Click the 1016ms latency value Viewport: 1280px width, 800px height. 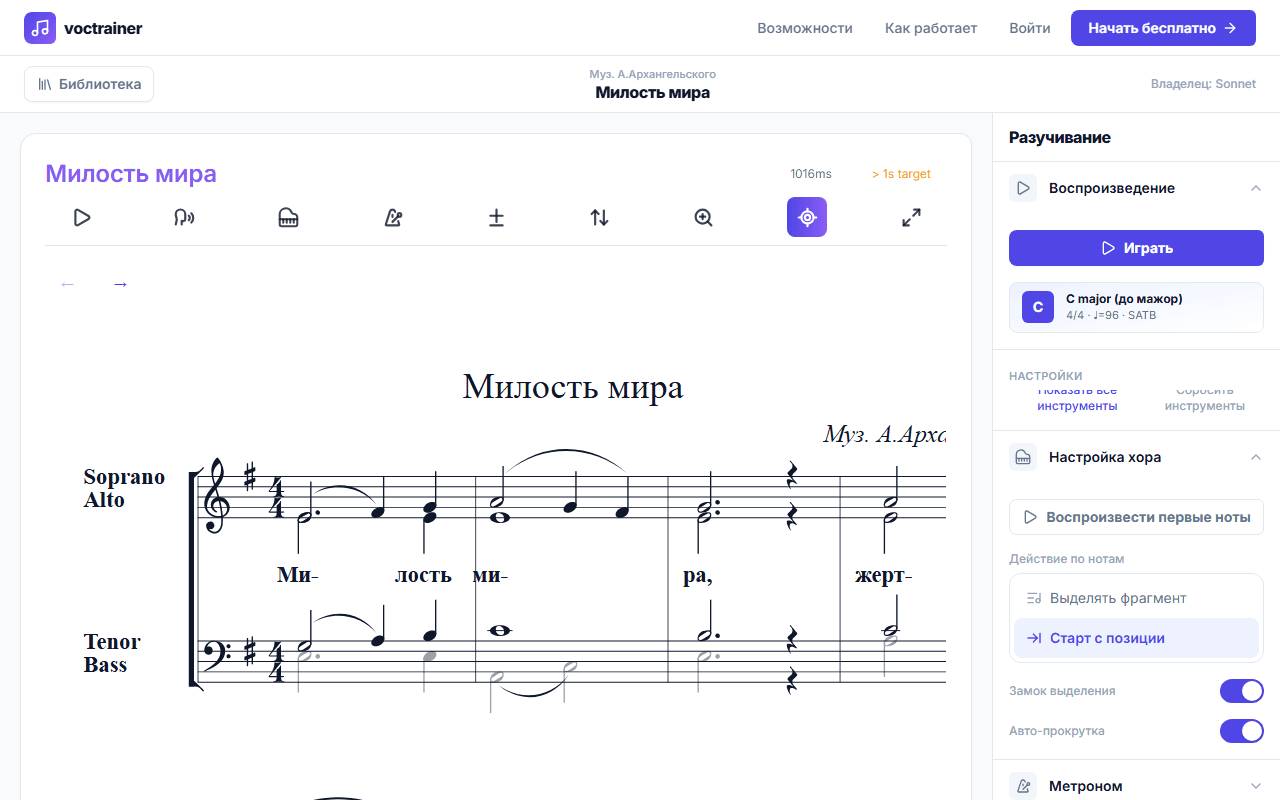(811, 174)
